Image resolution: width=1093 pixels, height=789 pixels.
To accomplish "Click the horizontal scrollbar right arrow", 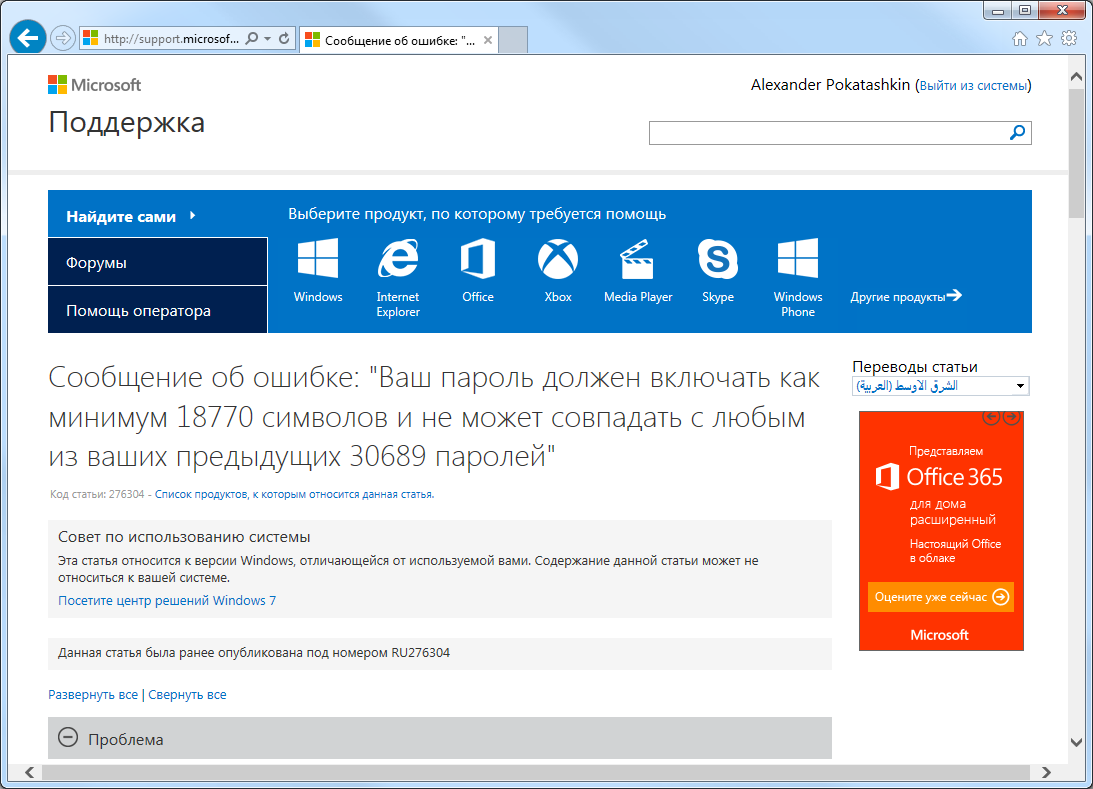I will point(1046,772).
